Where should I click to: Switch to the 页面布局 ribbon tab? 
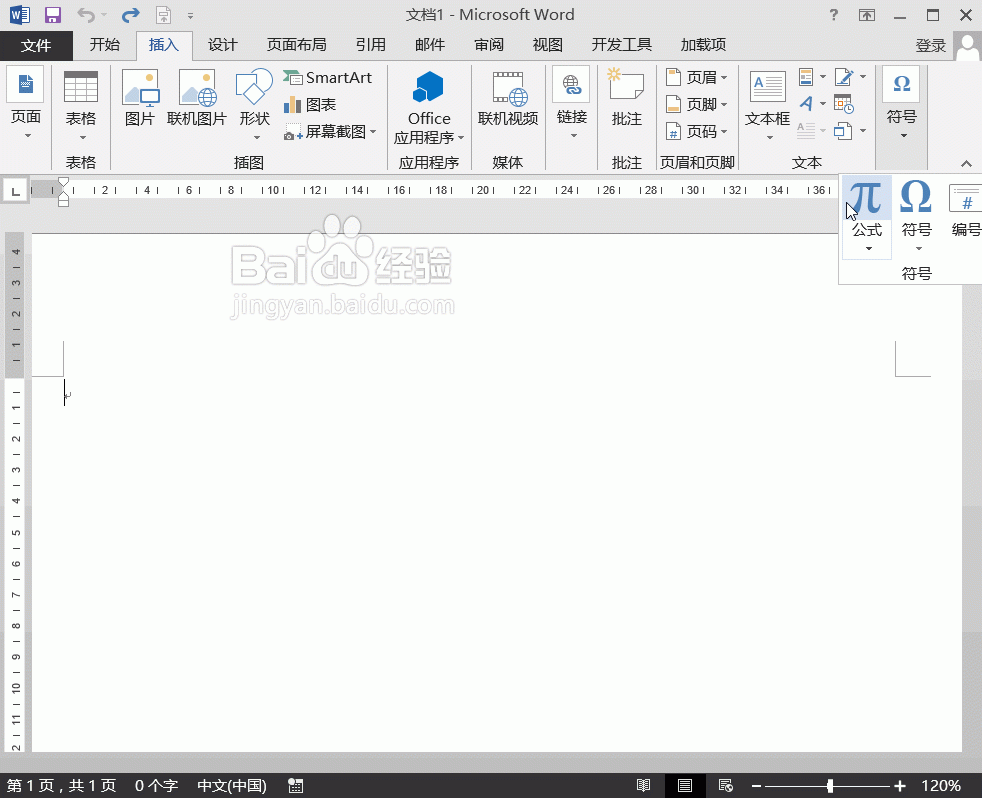(296, 45)
